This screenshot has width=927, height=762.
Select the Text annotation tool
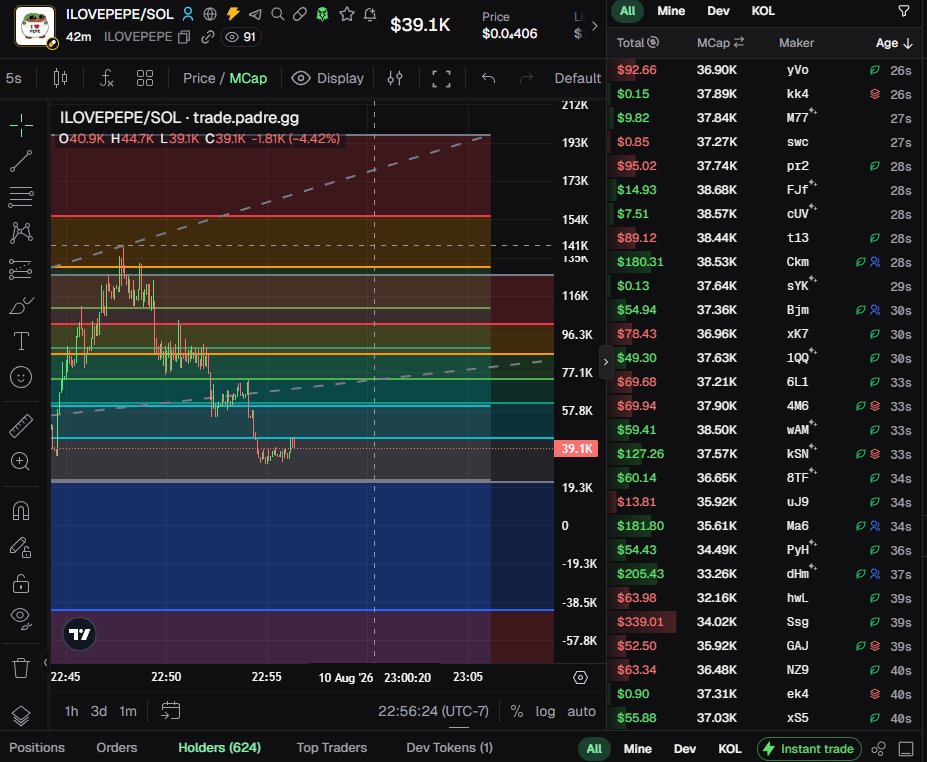pos(21,341)
